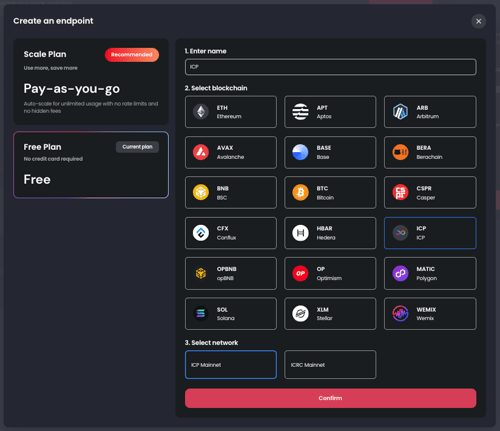Click the Confirm button
Image resolution: width=500 pixels, height=431 pixels.
coord(330,398)
